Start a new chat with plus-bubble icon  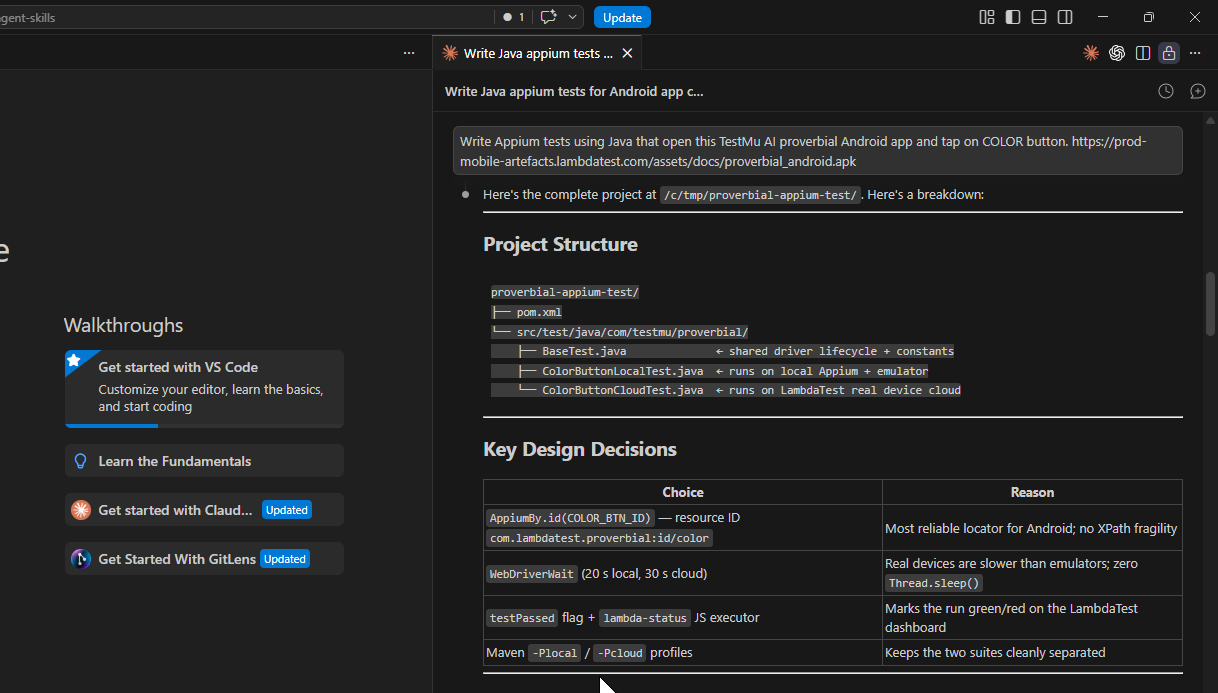coord(1198,91)
